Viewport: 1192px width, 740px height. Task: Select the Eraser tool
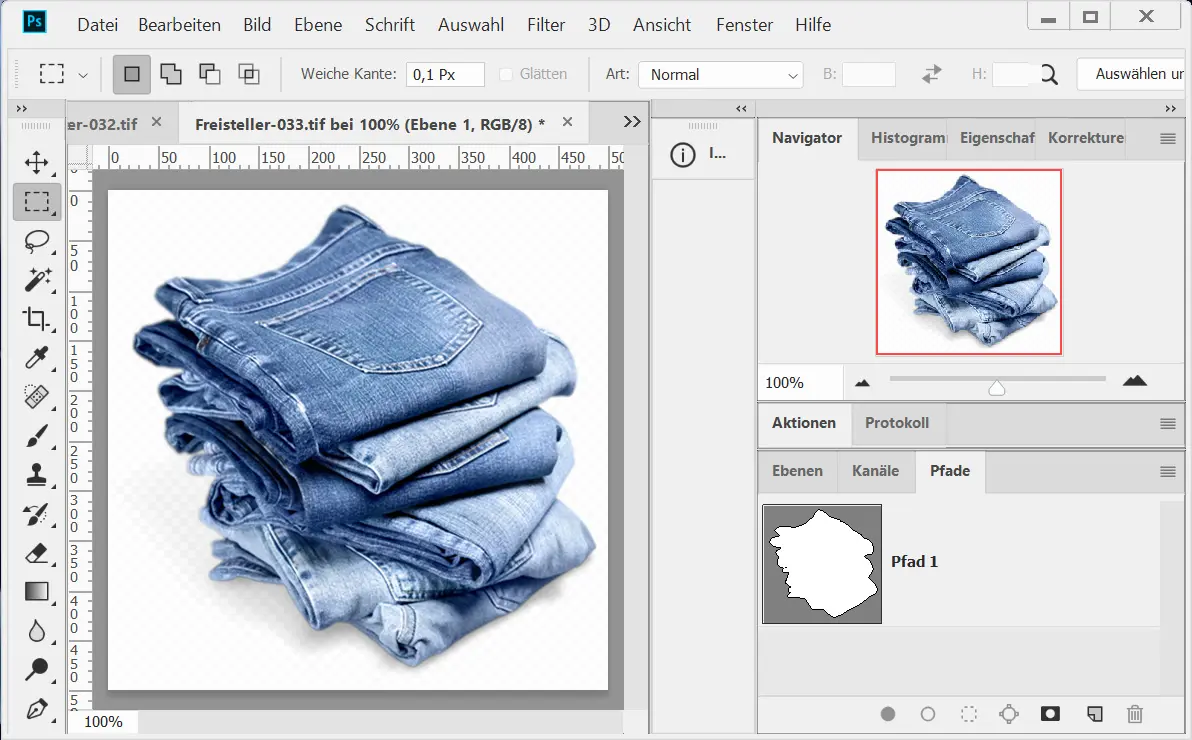37,553
